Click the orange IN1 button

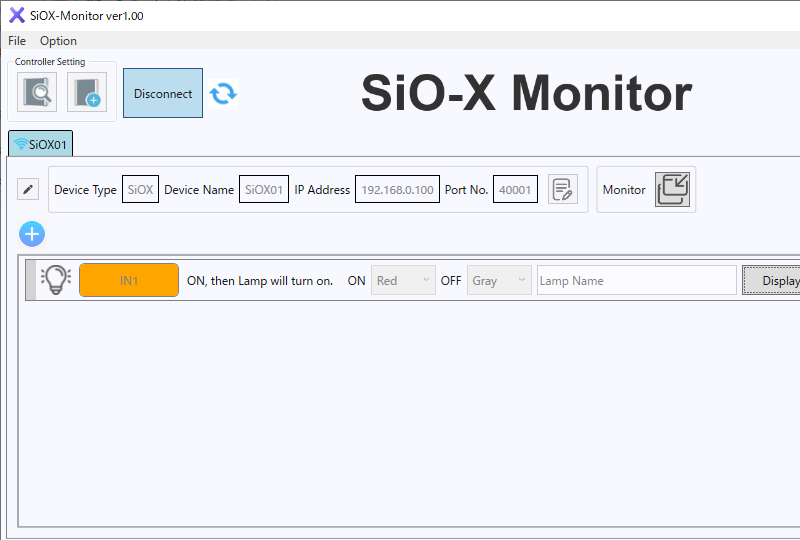pos(129,280)
